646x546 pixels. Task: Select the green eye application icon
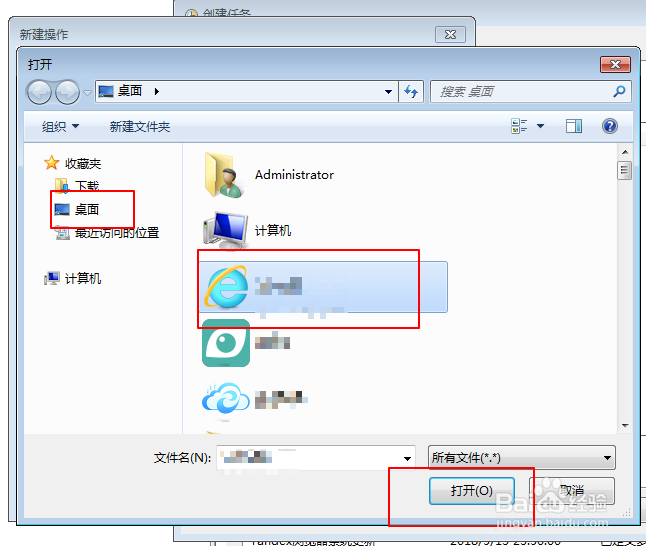click(x=226, y=343)
